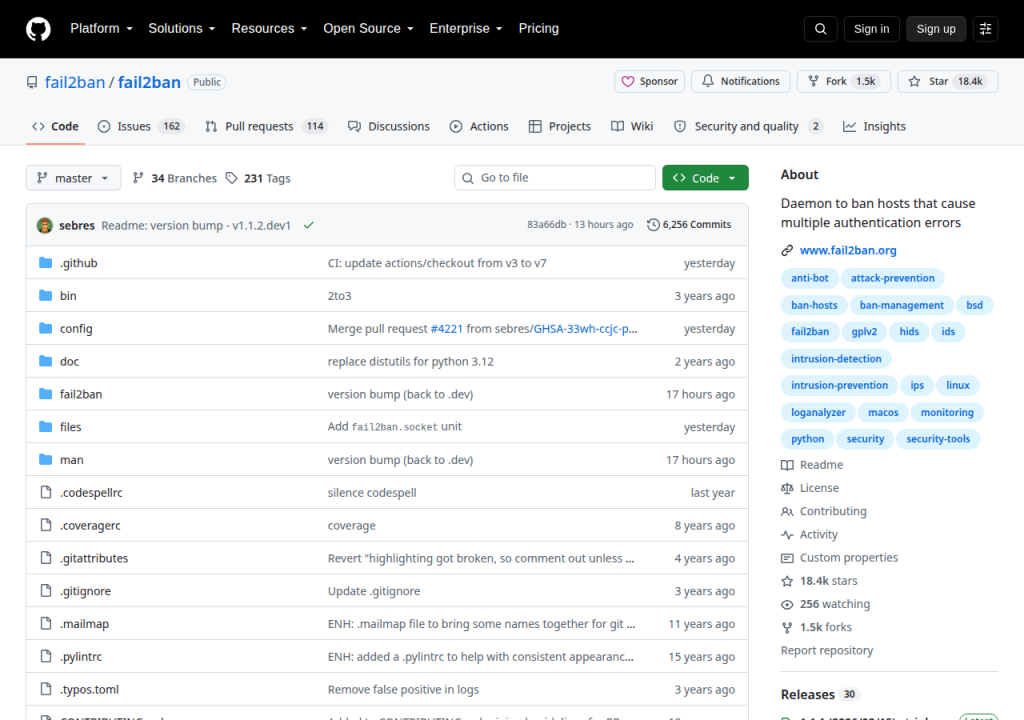Open the .typos.toml file
The image size is (1024, 720).
(89, 689)
